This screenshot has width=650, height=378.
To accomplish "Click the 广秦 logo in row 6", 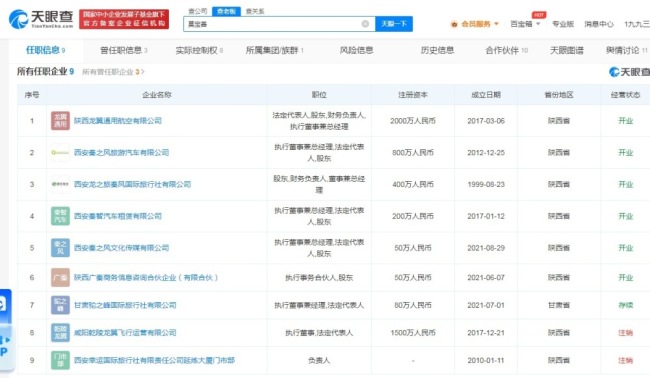I will coord(60,277).
